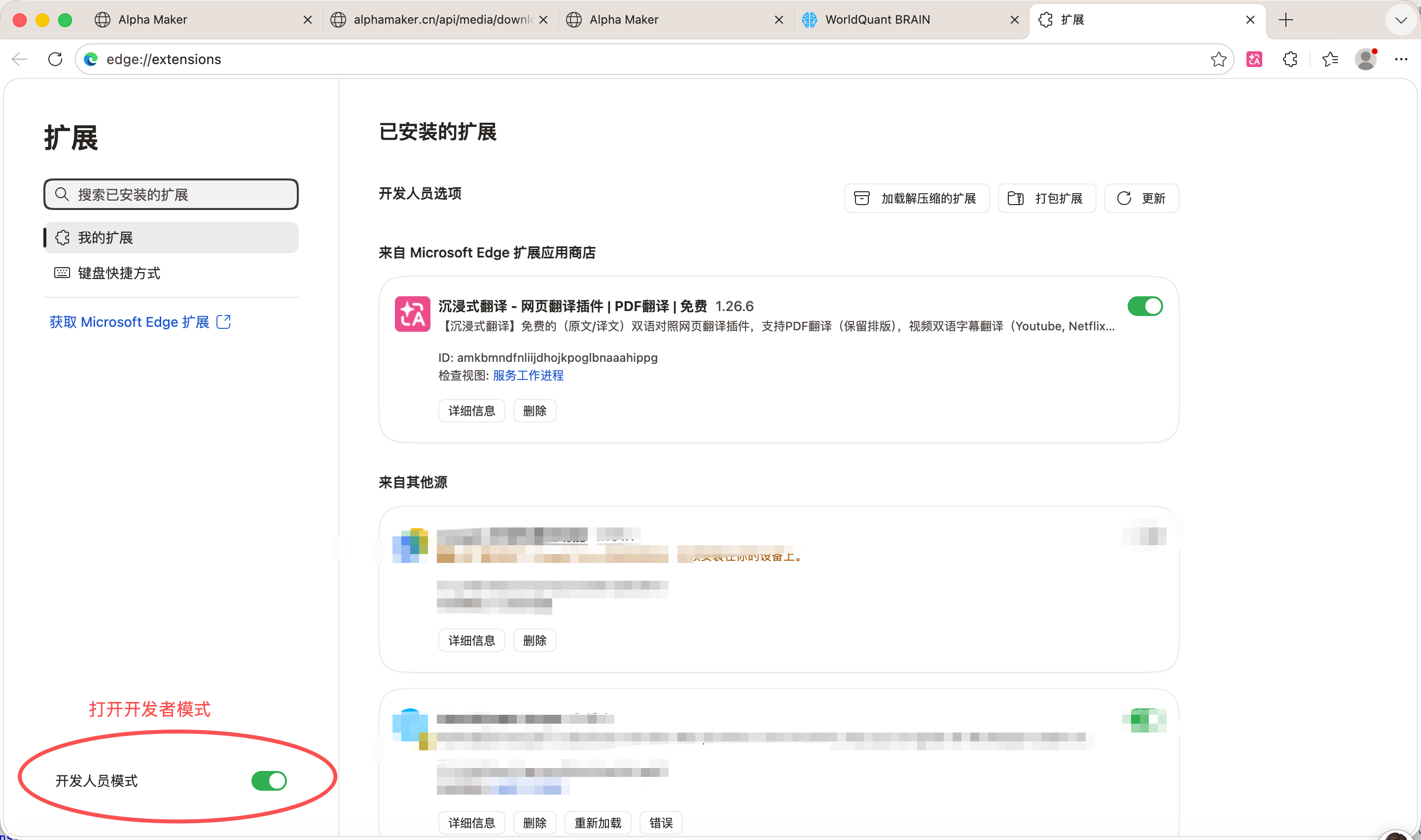The width and height of the screenshot is (1421, 840).
Task: Open a new tab with plus
Action: pos(1286,20)
